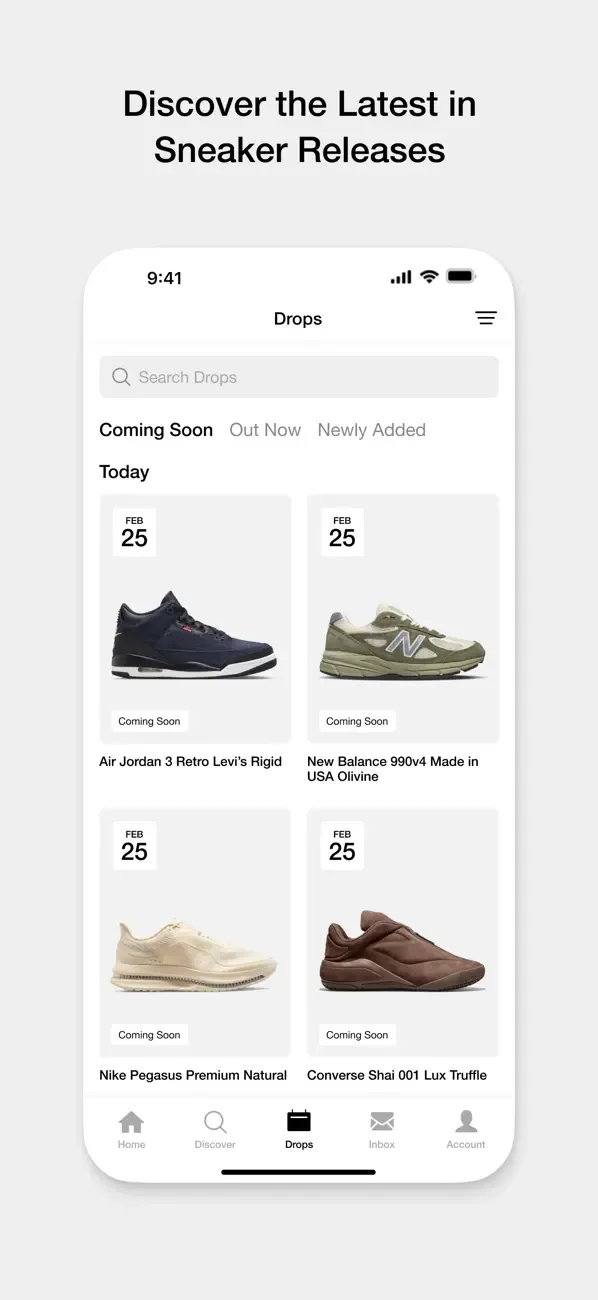This screenshot has width=598, height=1300.
Task: Tap Coming Soon badge on Air Jordan 3 card
Action: [150, 721]
